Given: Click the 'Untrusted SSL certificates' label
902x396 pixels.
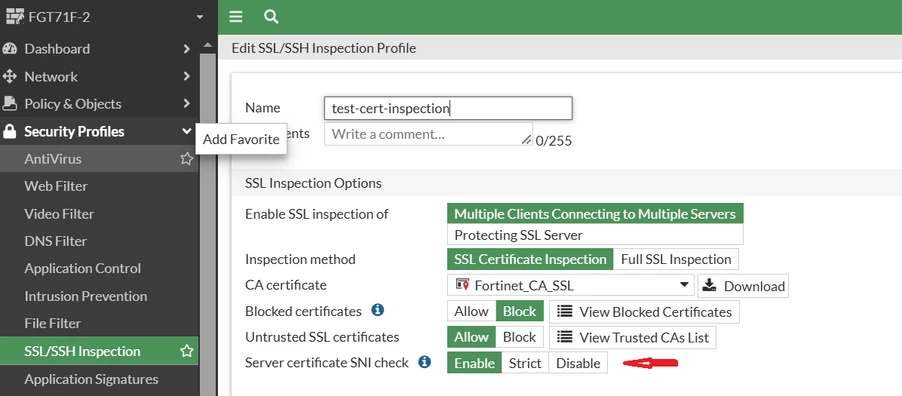Looking at the screenshot, I should pyautogui.click(x=322, y=337).
